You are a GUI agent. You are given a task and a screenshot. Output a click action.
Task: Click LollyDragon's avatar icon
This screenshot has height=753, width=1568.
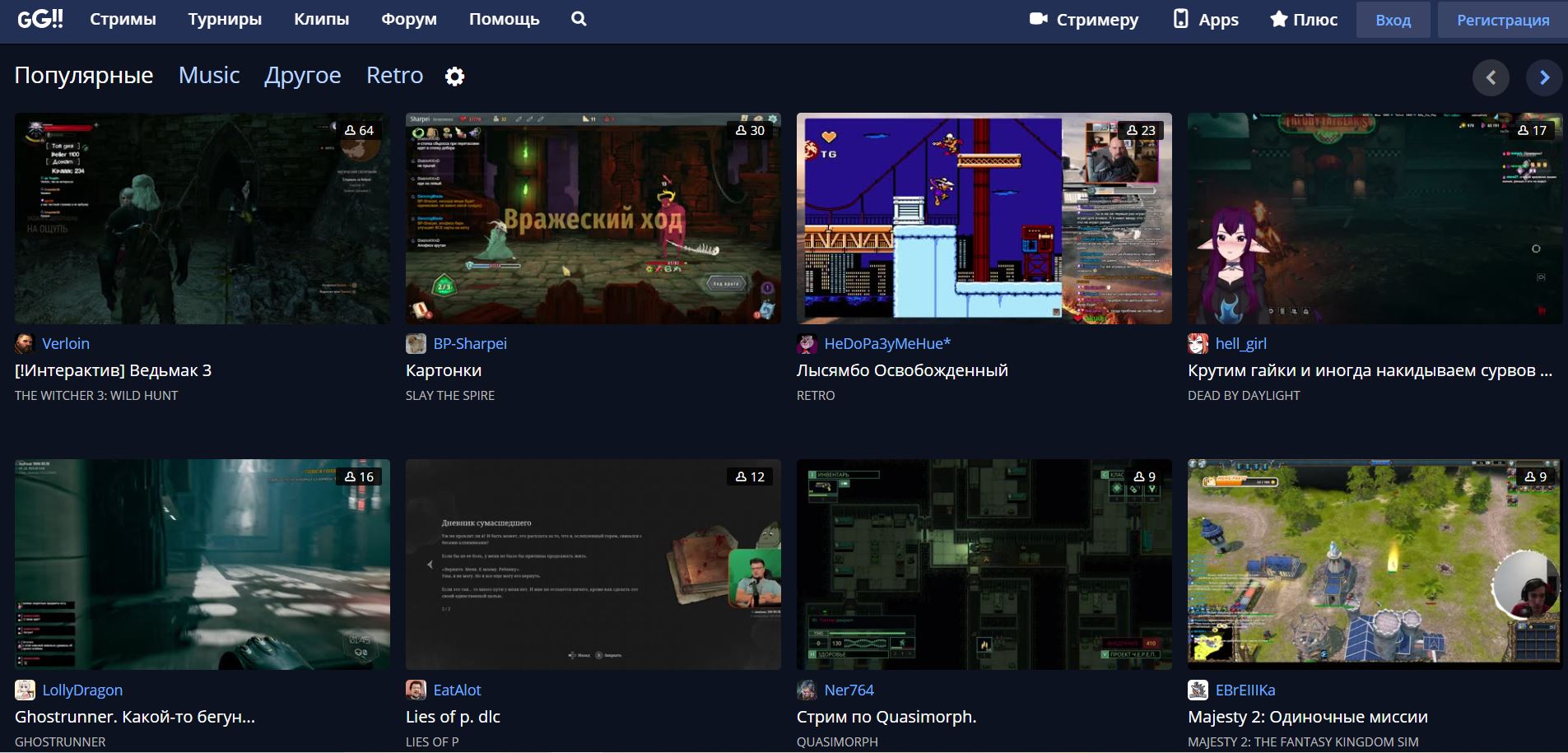[x=25, y=690]
